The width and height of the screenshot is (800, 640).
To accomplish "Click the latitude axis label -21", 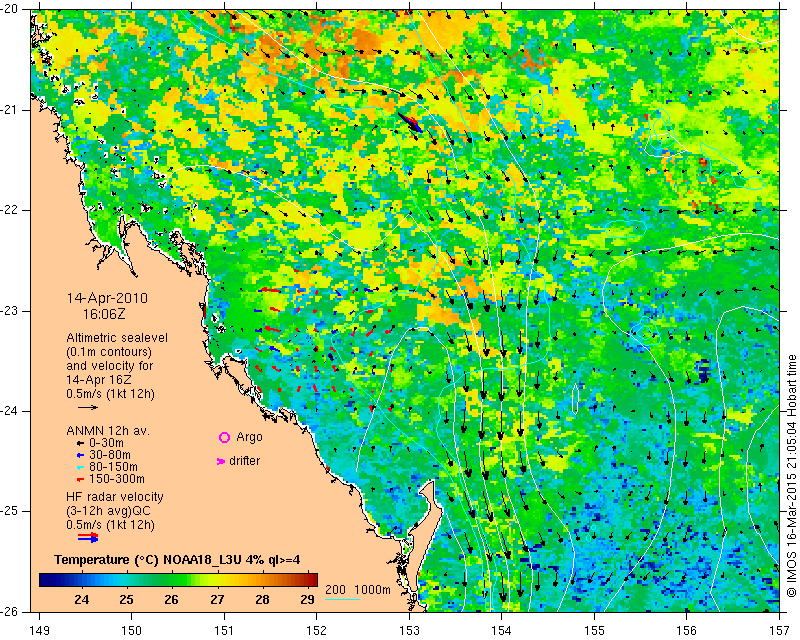I will [x=10, y=110].
